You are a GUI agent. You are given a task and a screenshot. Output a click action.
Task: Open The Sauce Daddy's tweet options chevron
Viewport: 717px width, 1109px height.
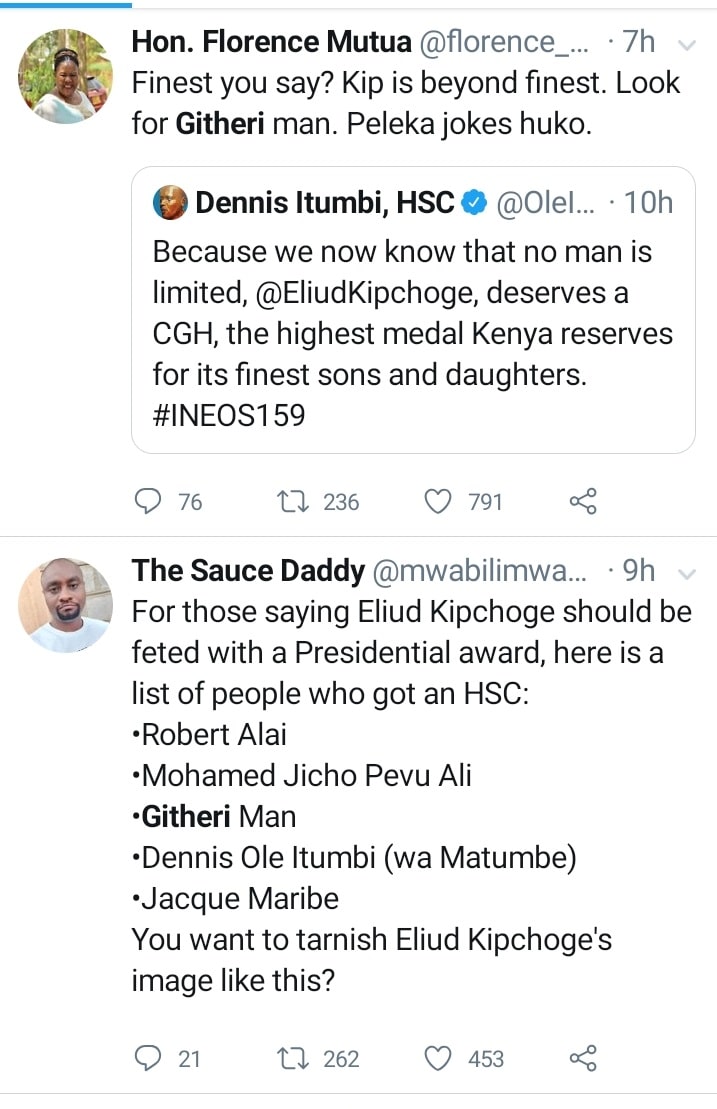(x=687, y=573)
